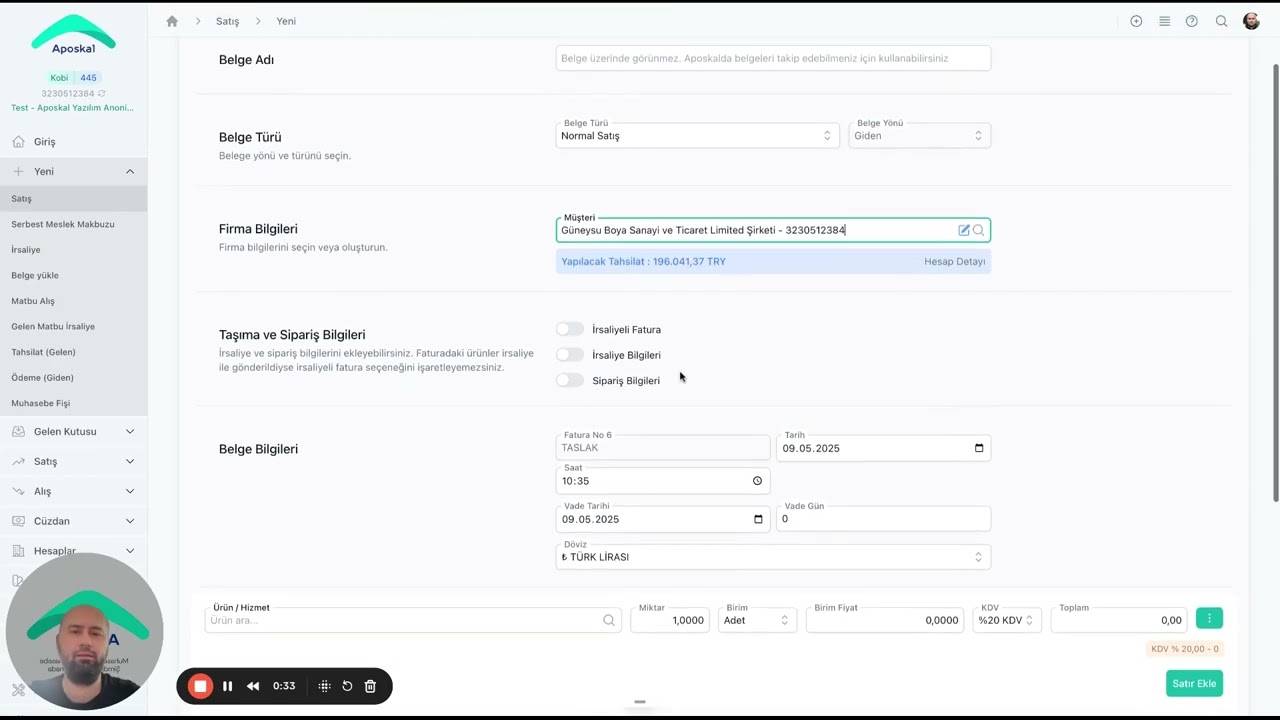Focus the Miktar quantity field
The height and width of the screenshot is (720, 1280).
[670, 620]
